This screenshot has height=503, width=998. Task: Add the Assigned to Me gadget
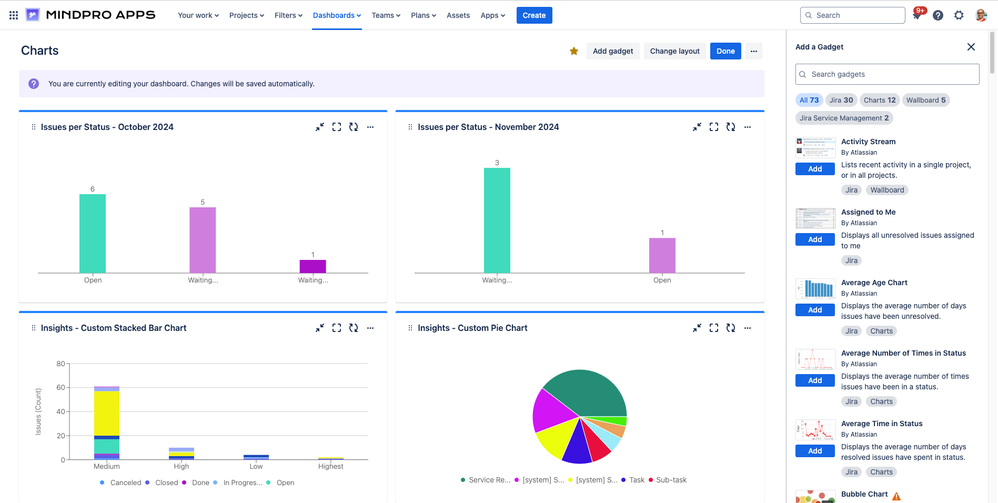815,239
